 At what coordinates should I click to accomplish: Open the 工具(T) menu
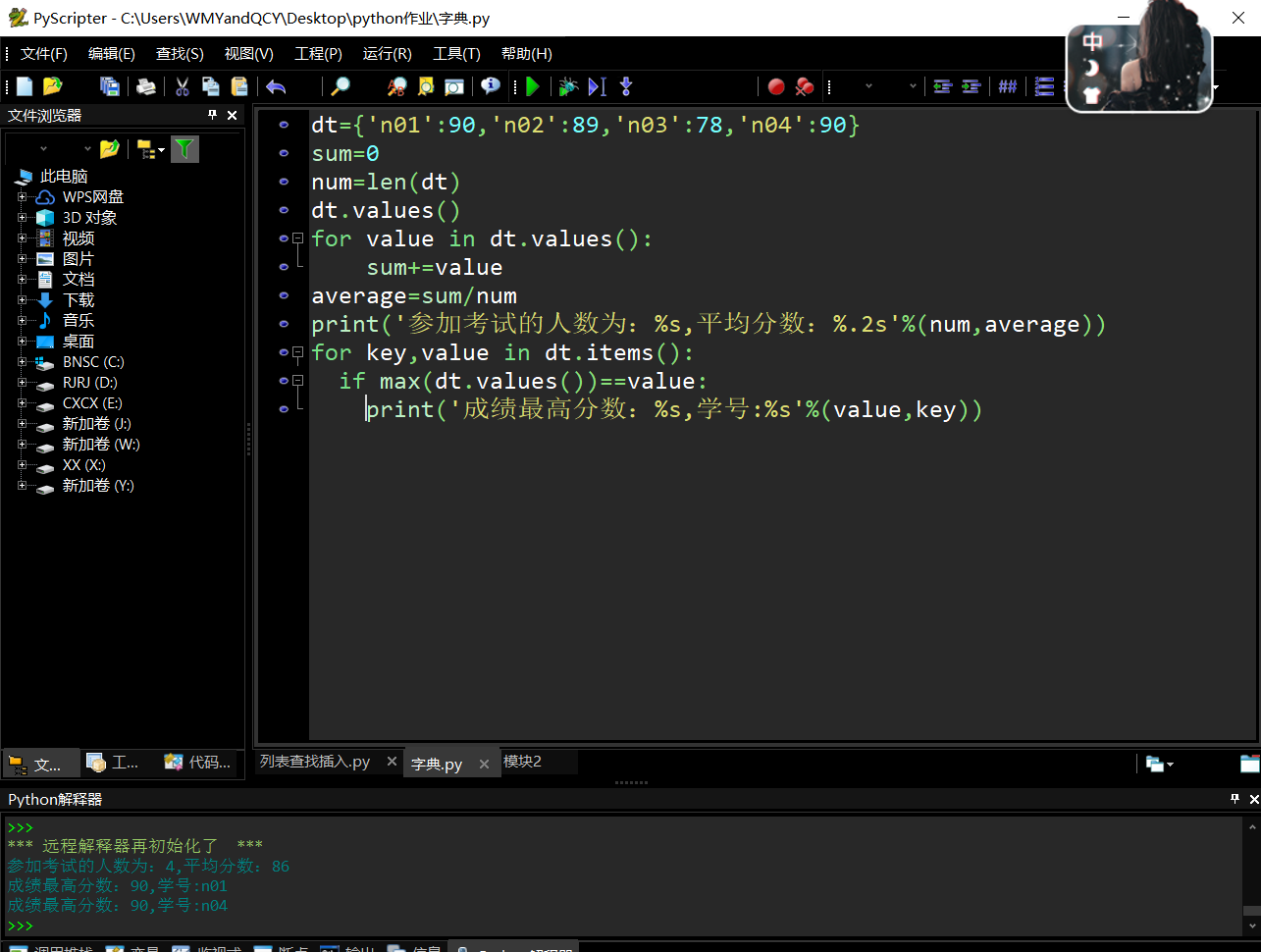tap(457, 54)
